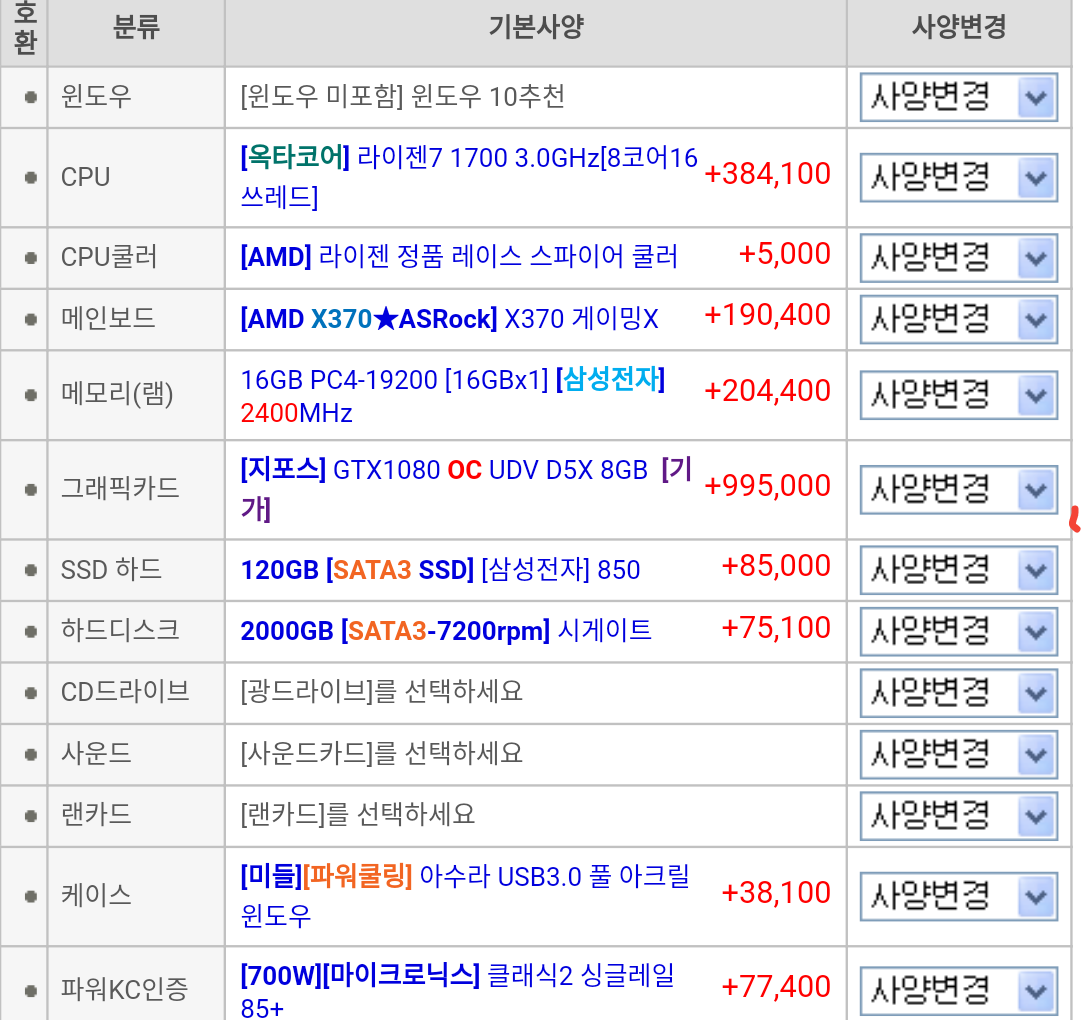Click the power supply price +77,400
Screen dimensions: 1083x1020
click(776, 986)
